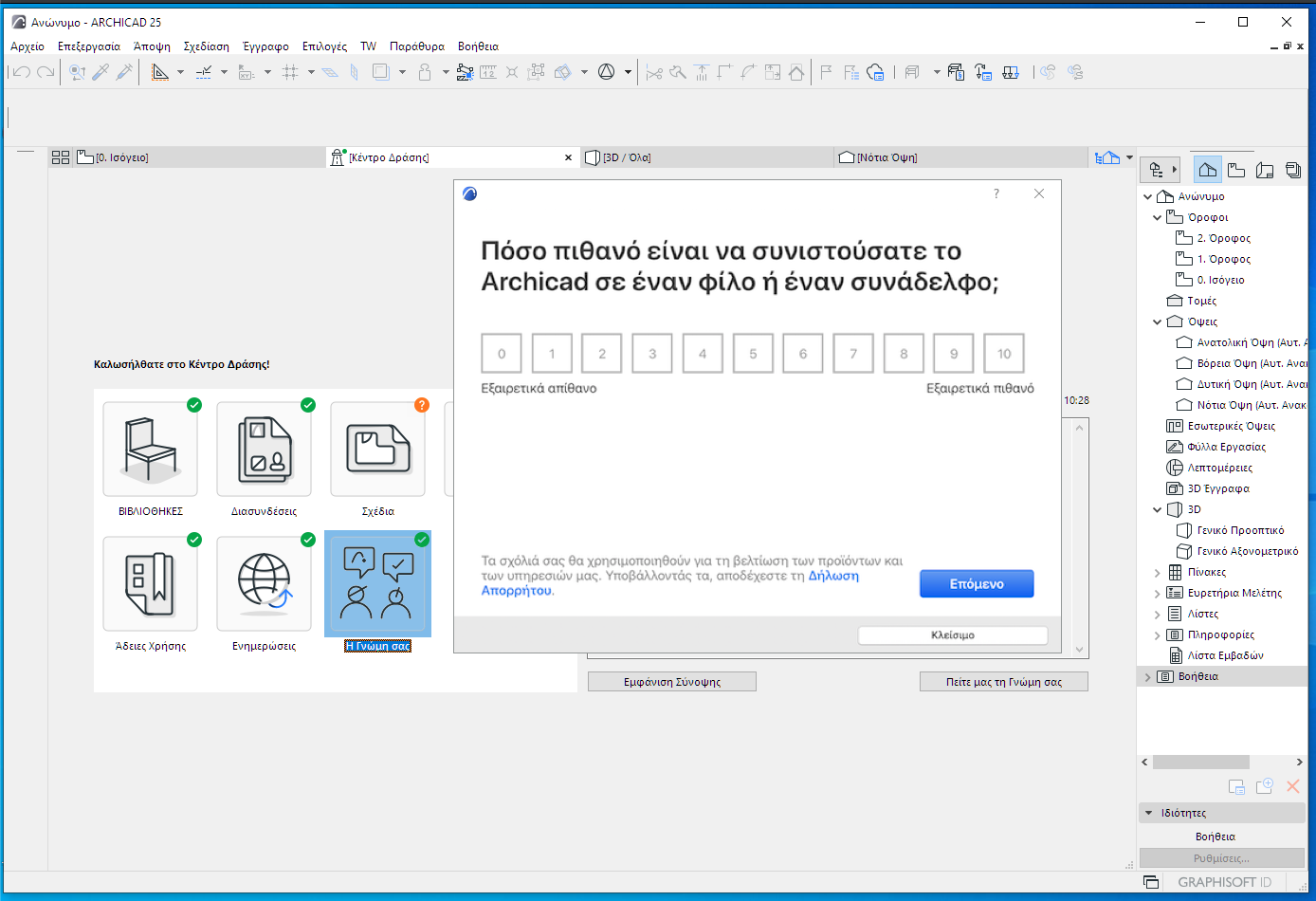Open the Publisher Sets navigator icon
Image resolution: width=1316 pixels, height=901 pixels.
[1293, 170]
